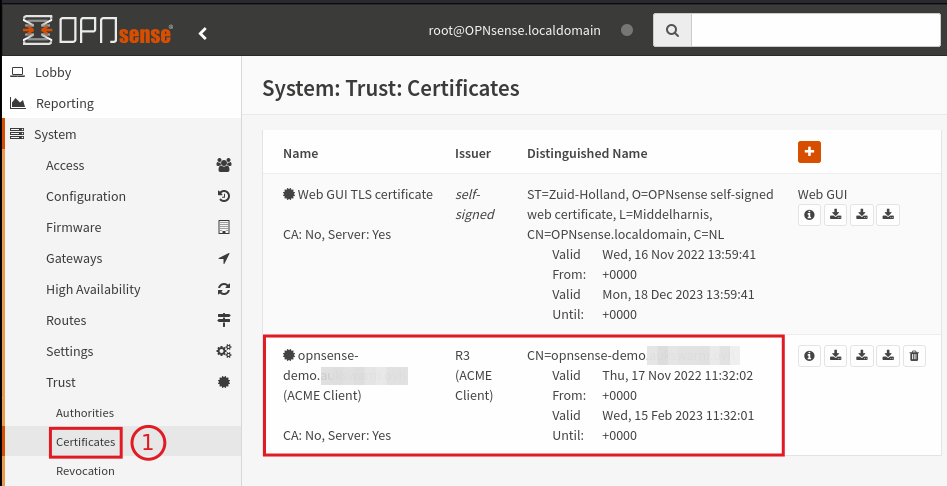The image size is (947, 486).
Task: Click the date Thu, 17 Nov 2022 11:32:02
Action: [x=678, y=375]
